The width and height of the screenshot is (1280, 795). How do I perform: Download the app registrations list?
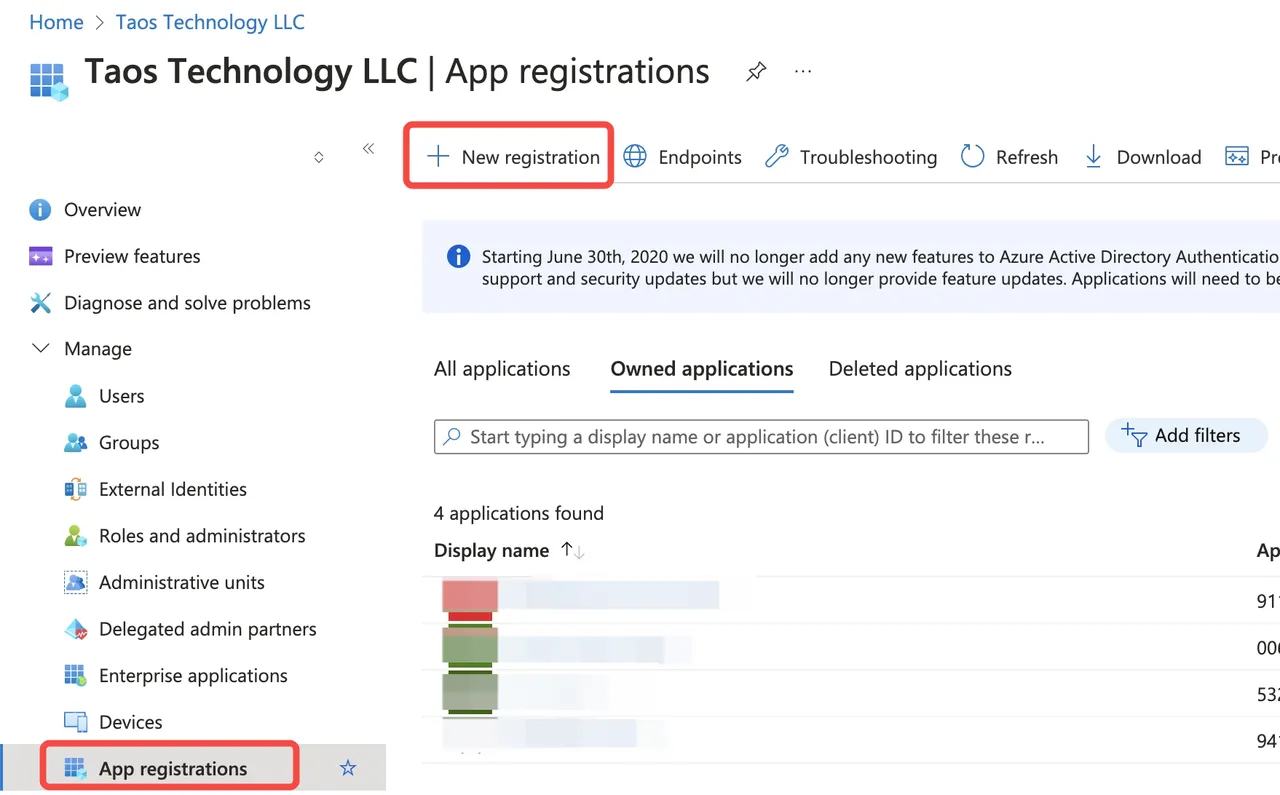point(1143,157)
